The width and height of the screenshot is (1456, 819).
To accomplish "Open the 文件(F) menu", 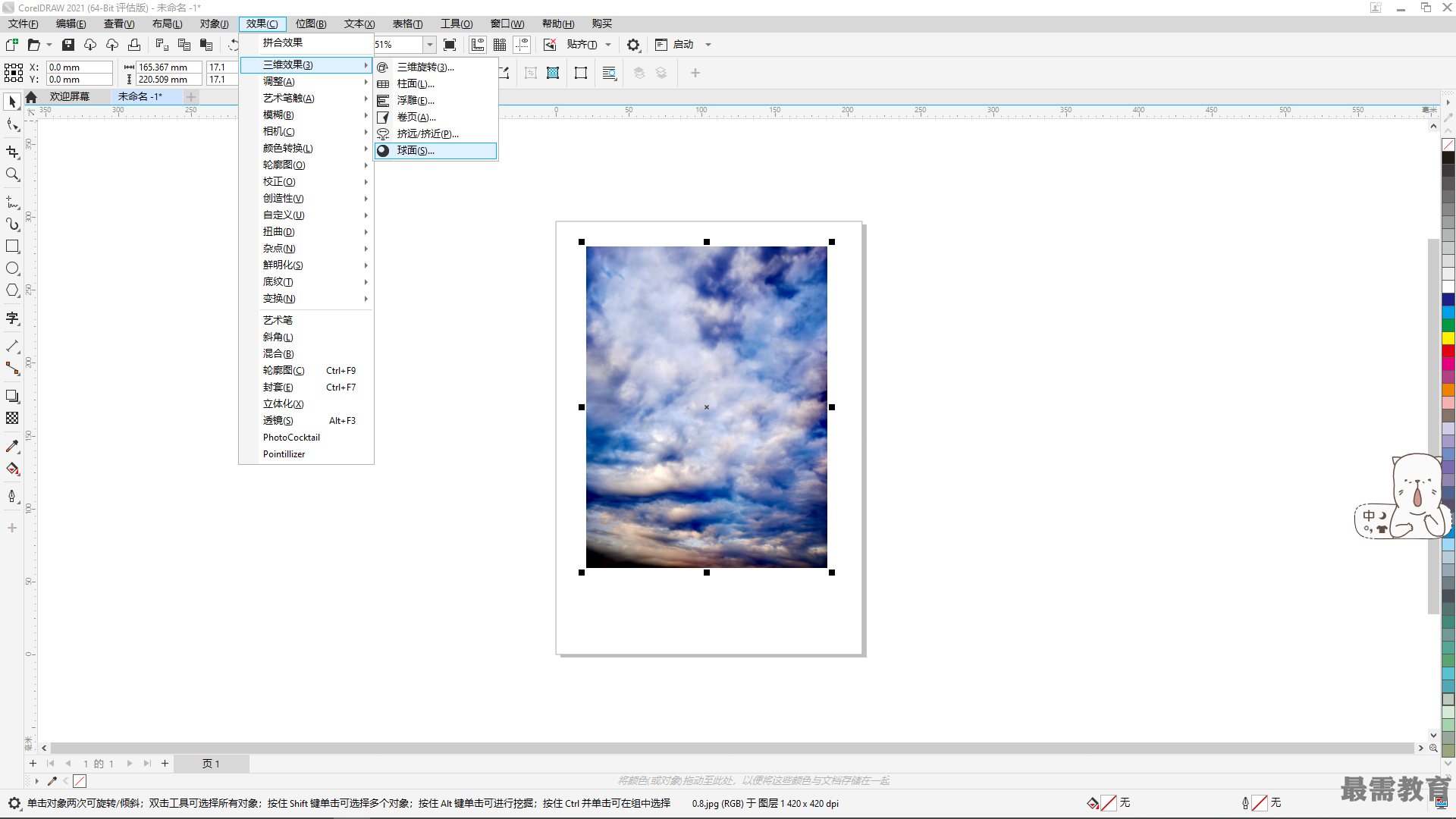I will click(24, 24).
